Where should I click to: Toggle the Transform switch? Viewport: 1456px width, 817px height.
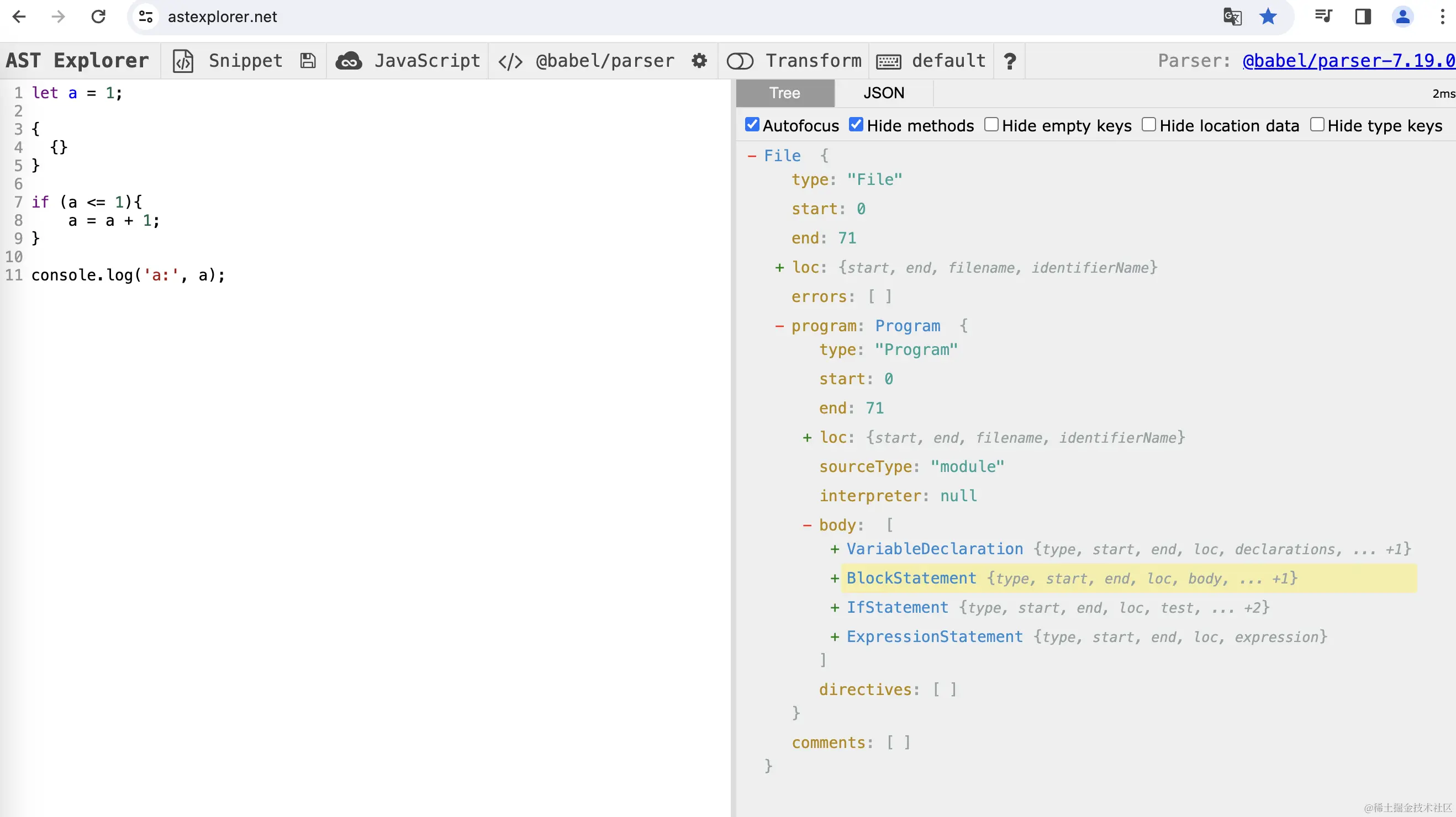coord(740,61)
